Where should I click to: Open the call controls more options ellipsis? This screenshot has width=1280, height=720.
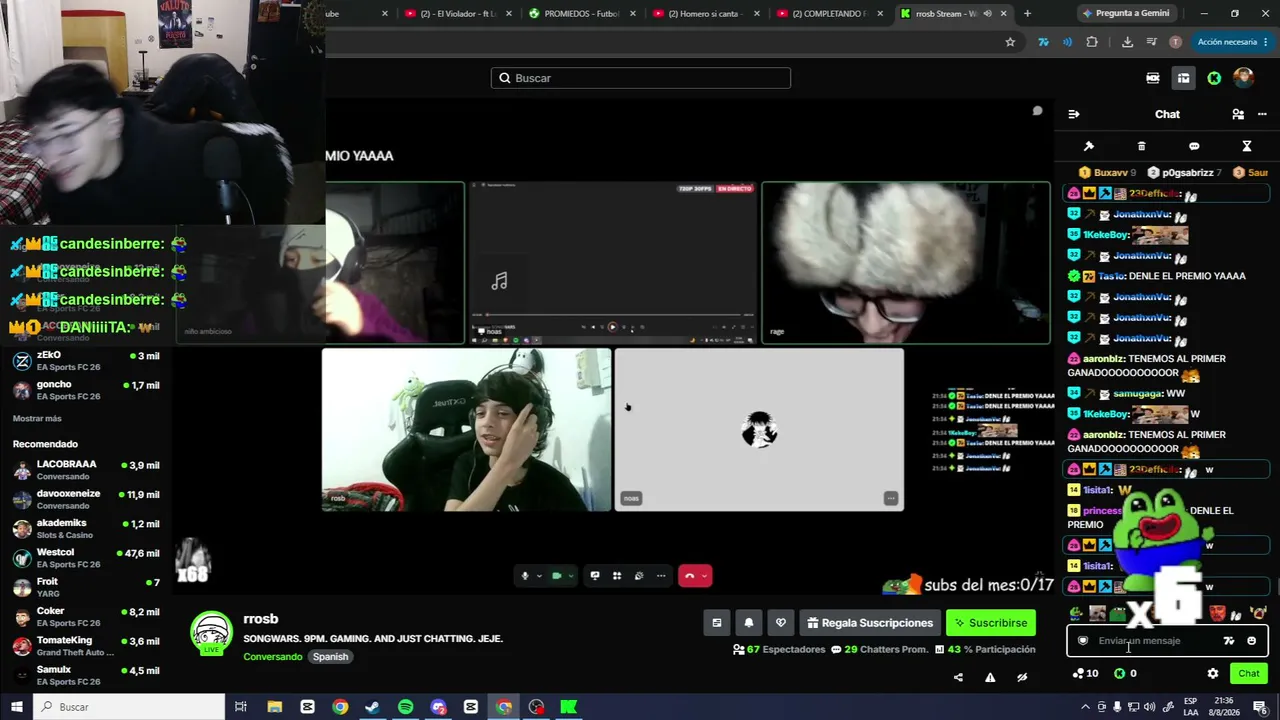coord(661,576)
